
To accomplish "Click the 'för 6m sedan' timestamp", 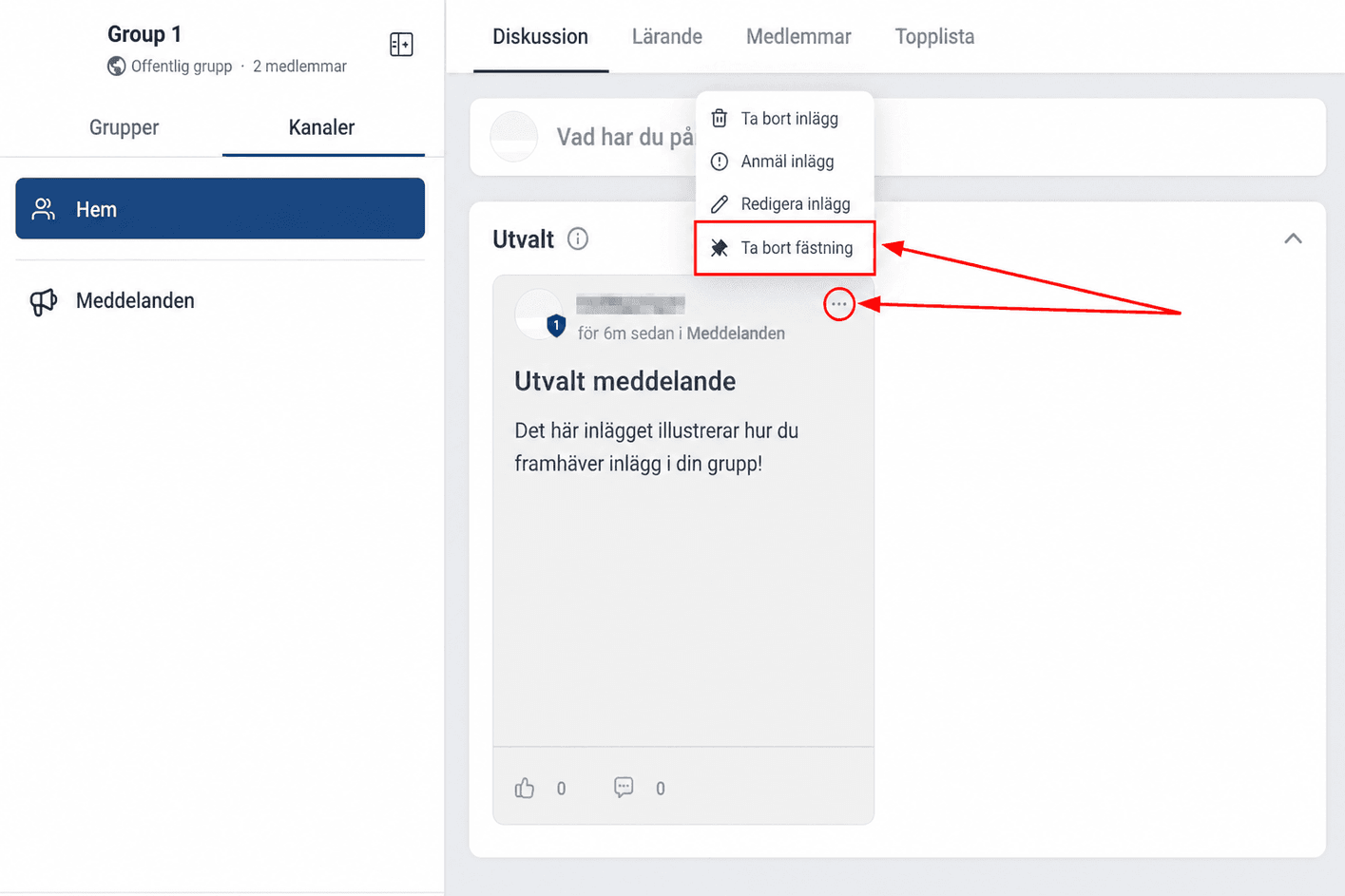I will pyautogui.click(x=625, y=334).
